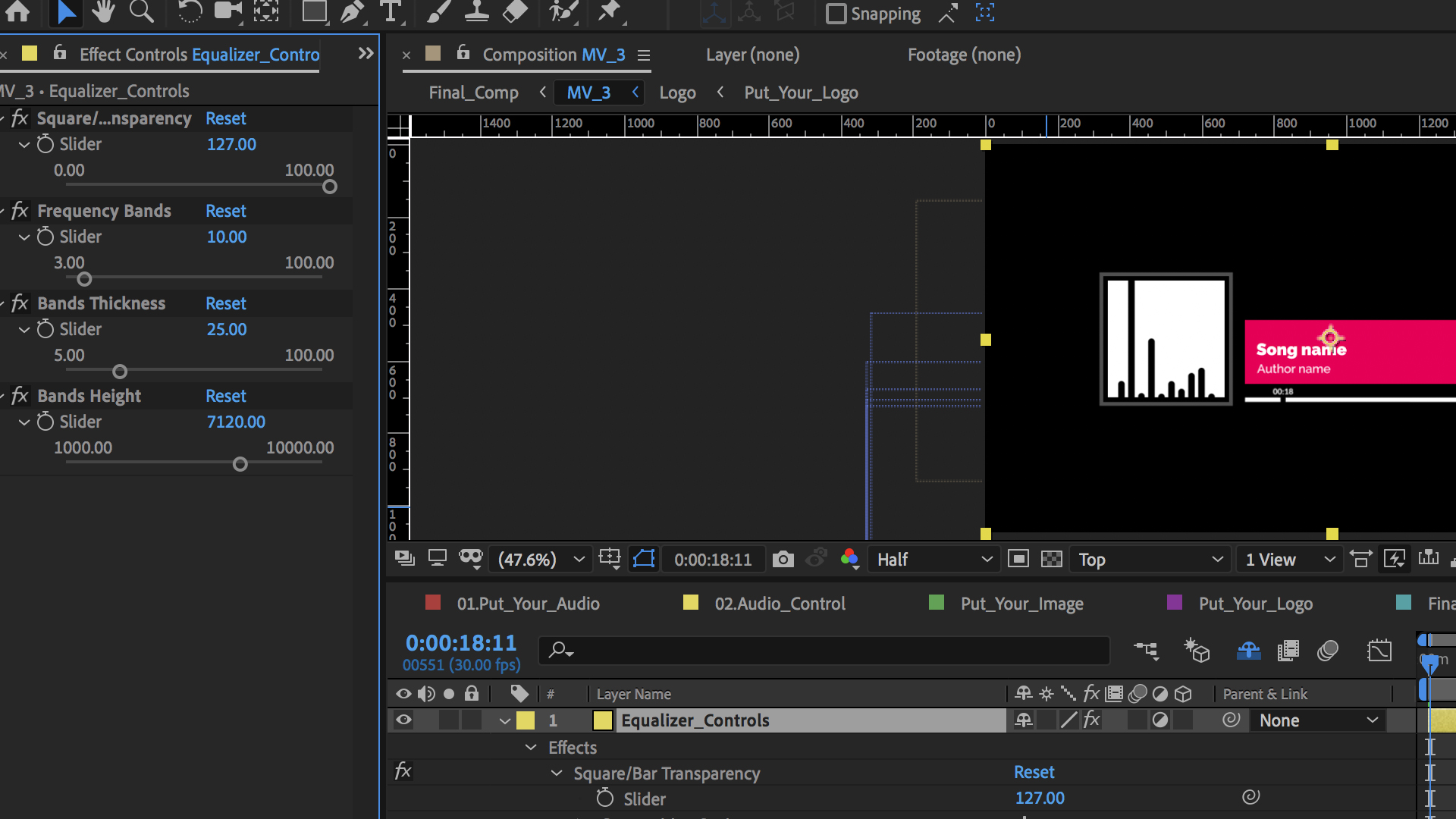Pick the Brush tool
Viewport: 1456px width, 819px height.
tap(438, 12)
